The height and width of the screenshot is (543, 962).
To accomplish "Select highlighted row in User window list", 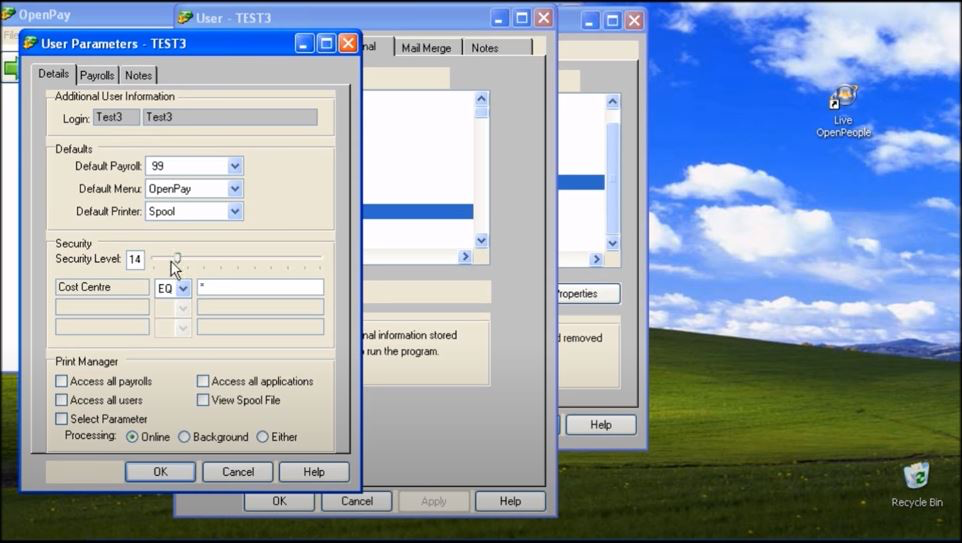I will click(418, 212).
